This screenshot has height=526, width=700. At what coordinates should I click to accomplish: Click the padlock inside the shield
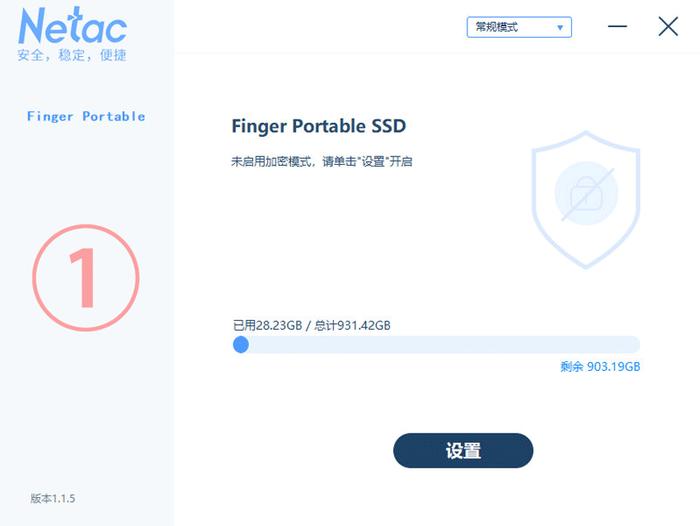click(586, 193)
